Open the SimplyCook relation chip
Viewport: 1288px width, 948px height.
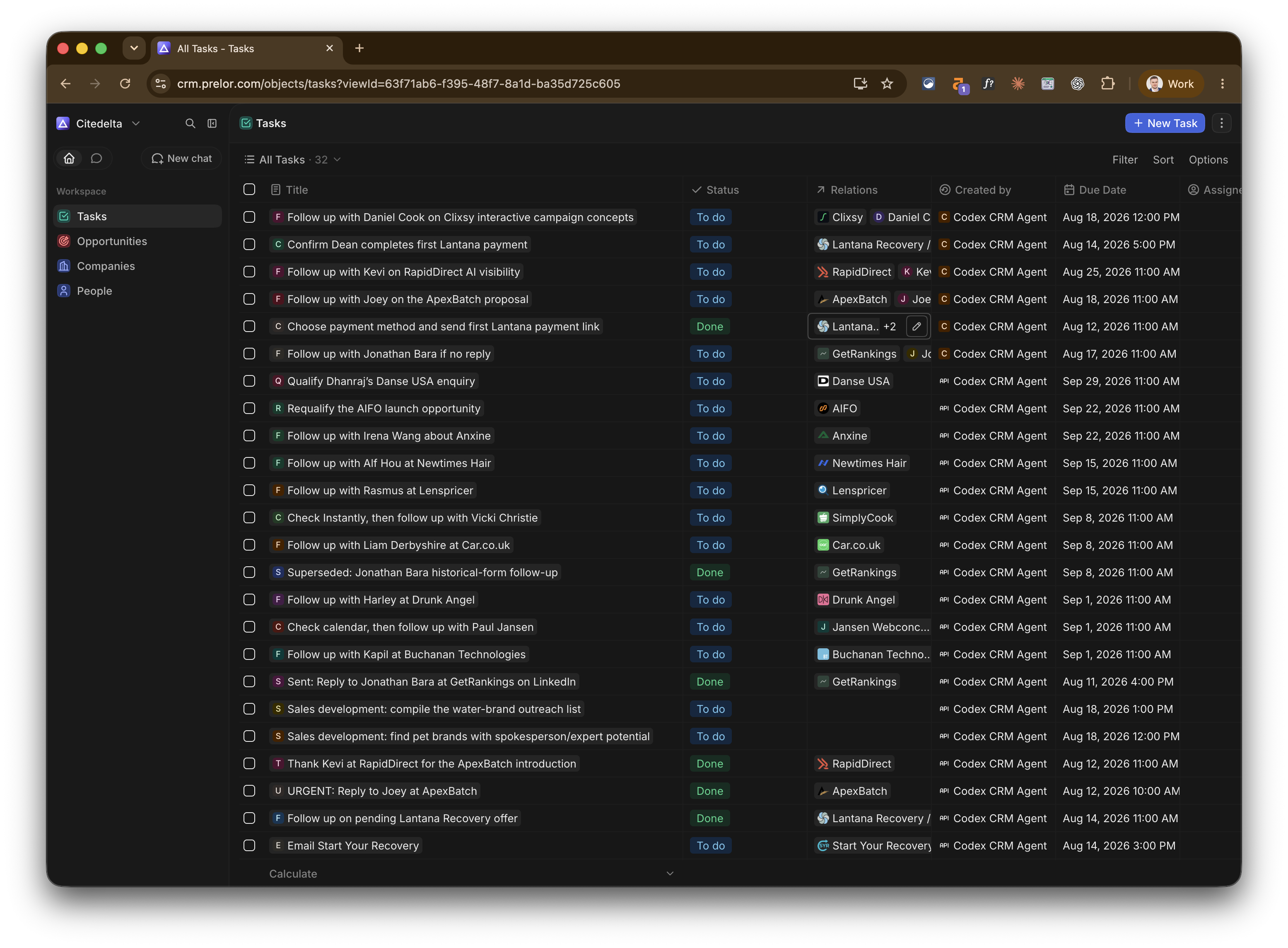click(855, 517)
